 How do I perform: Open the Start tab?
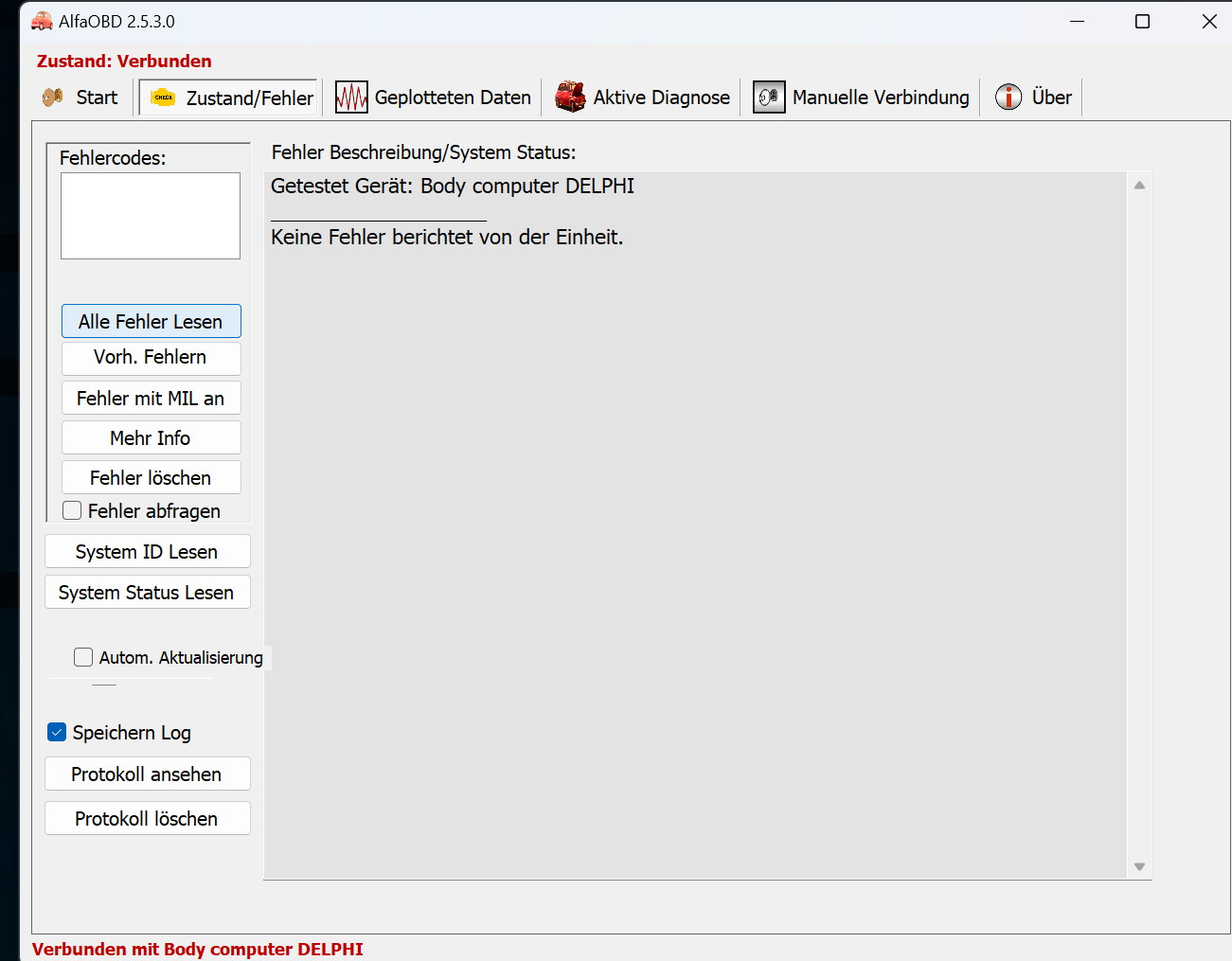click(x=81, y=98)
